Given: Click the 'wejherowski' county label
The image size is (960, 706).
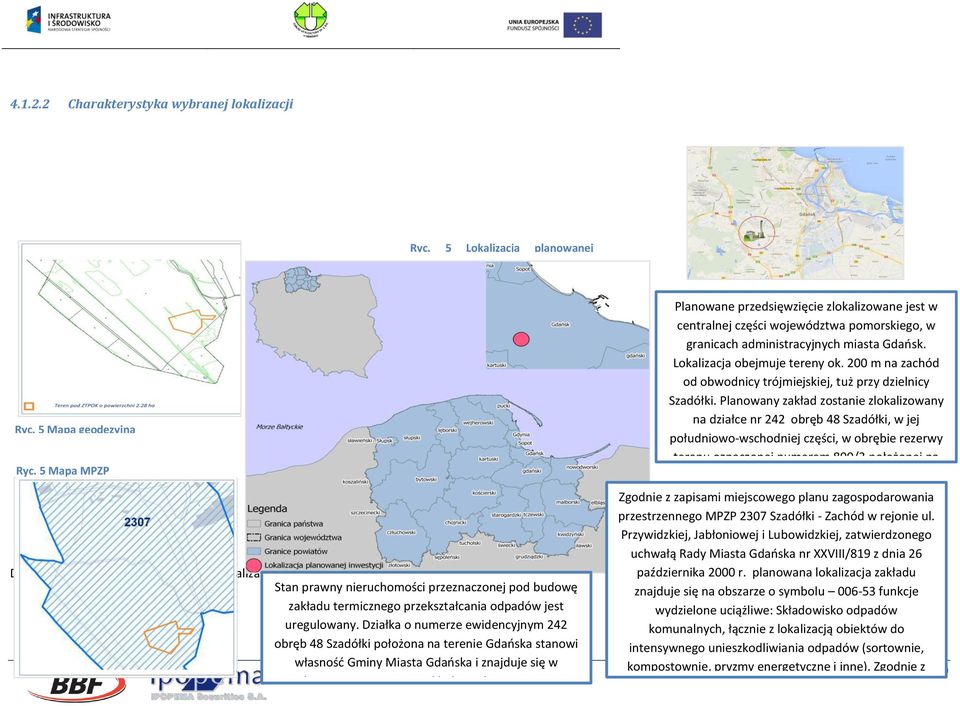Looking at the screenshot, I should click(478, 422).
